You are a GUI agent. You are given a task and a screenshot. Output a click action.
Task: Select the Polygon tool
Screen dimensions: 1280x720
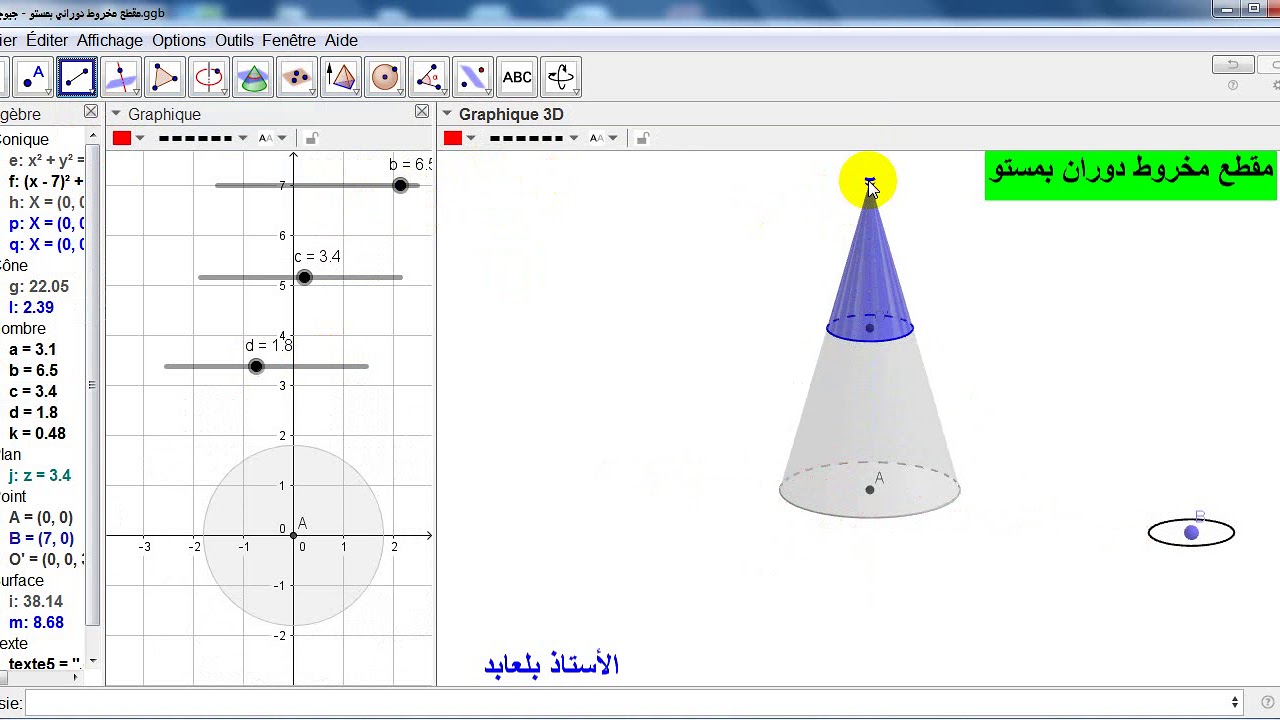click(x=165, y=77)
